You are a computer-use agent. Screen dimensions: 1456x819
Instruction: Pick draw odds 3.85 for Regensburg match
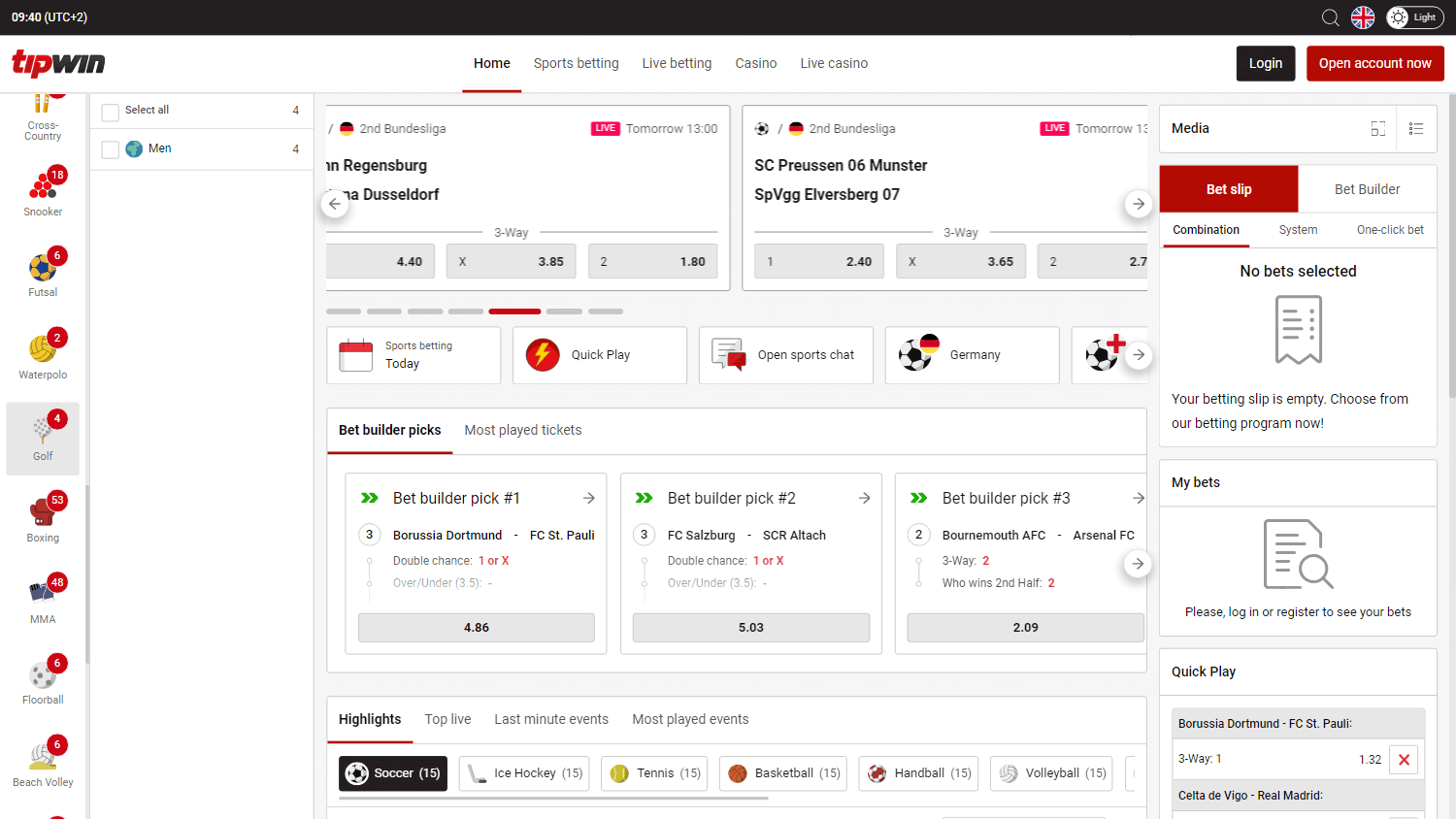pyautogui.click(x=512, y=261)
